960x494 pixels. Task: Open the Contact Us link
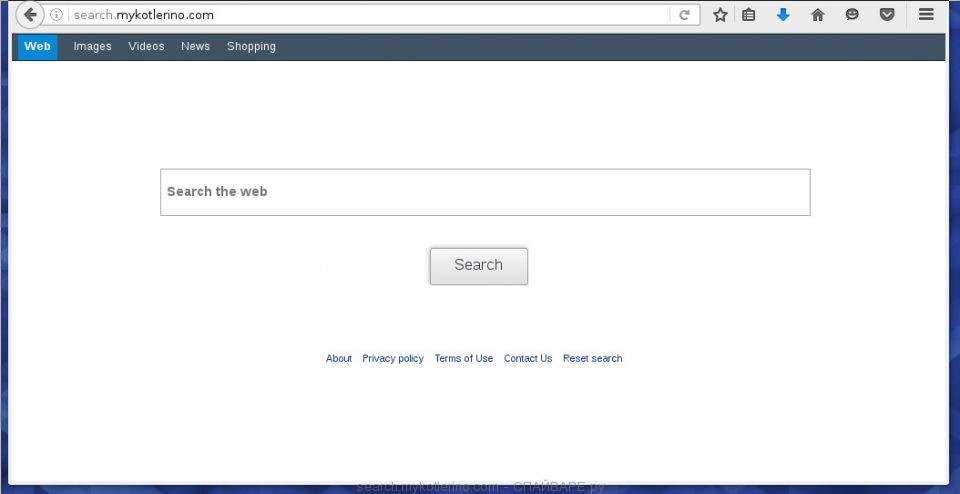coord(528,358)
